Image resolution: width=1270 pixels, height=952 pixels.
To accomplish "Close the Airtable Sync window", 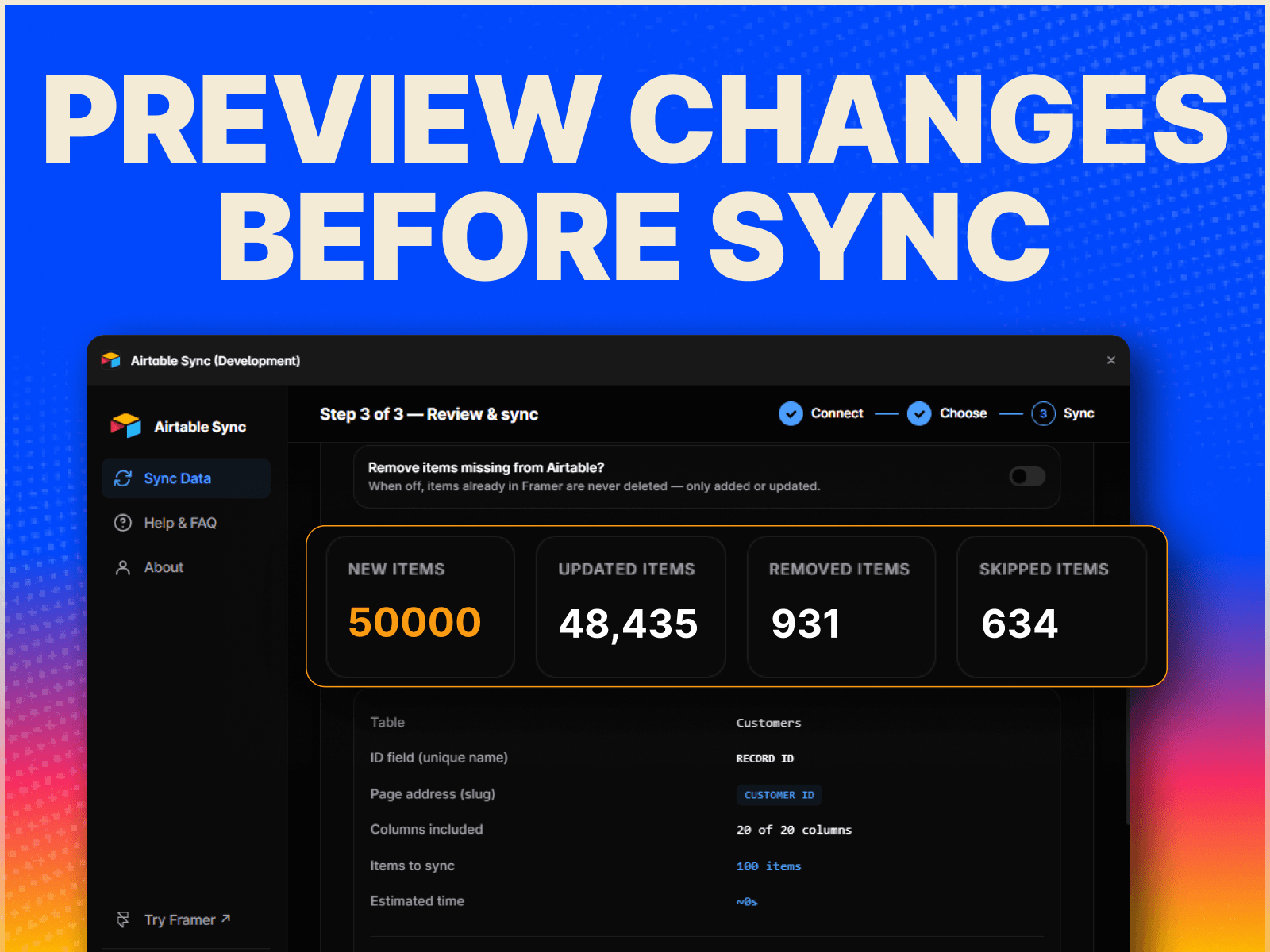I will click(x=1111, y=360).
